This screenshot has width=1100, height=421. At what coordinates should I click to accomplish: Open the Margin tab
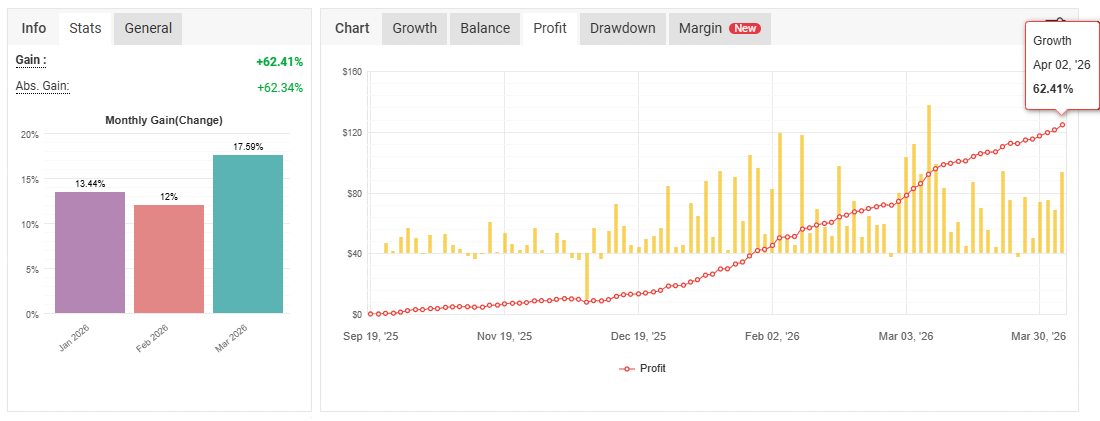tap(701, 28)
